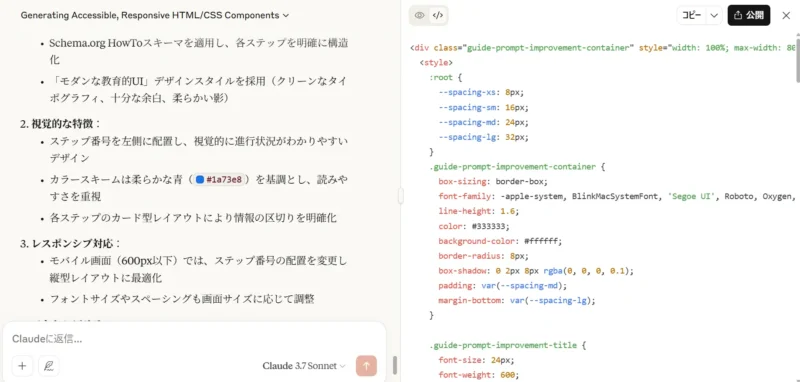This screenshot has width=800, height=382.
Task: Click the 'font-weight: 600;' code line
Action: [x=479, y=375]
